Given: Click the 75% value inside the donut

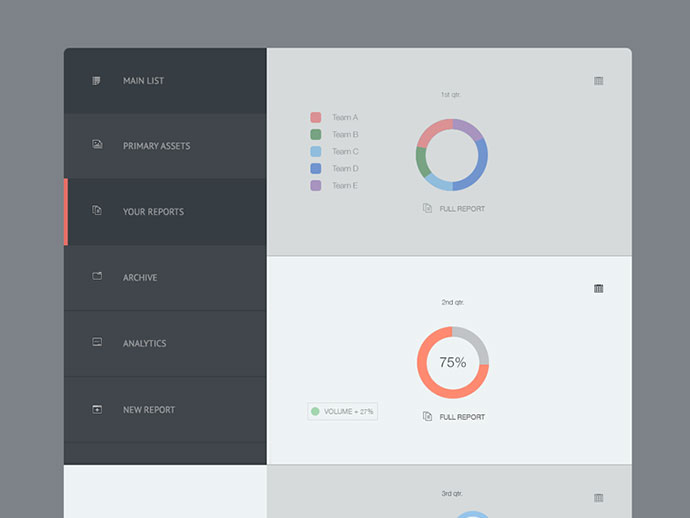Looking at the screenshot, I should click(x=453, y=362).
